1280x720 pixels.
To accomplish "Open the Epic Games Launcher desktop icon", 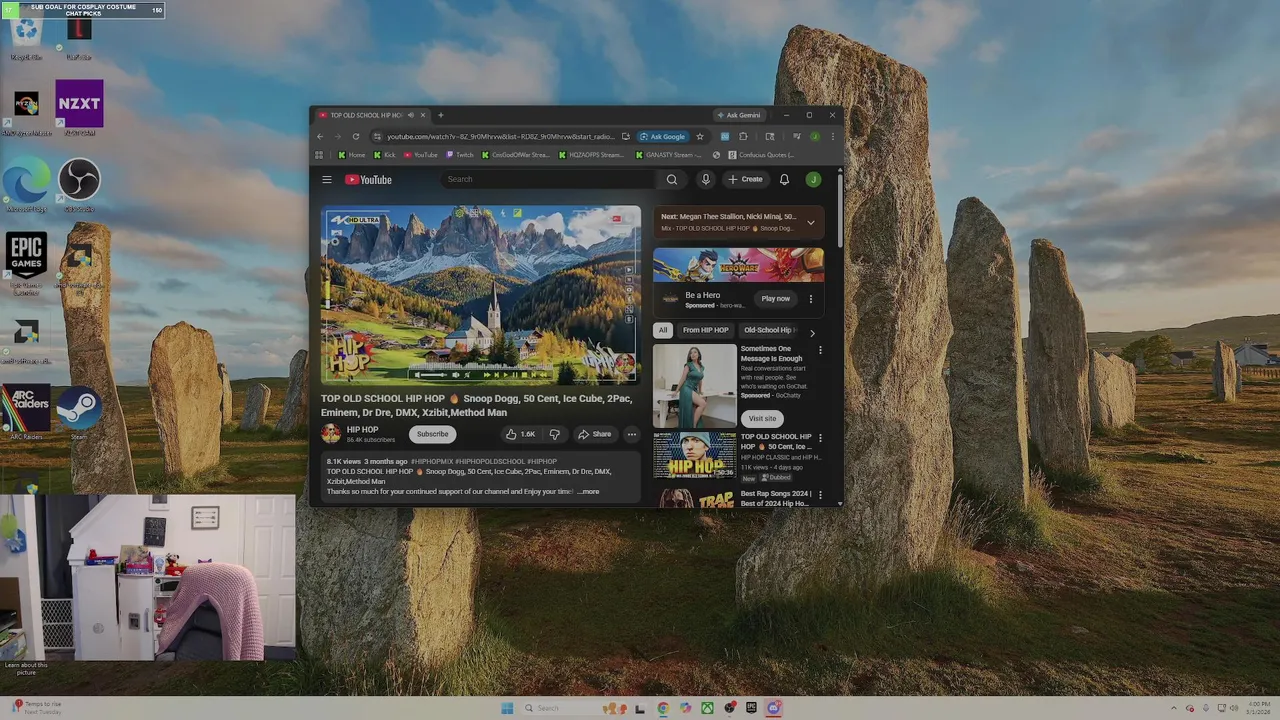I will (26, 263).
